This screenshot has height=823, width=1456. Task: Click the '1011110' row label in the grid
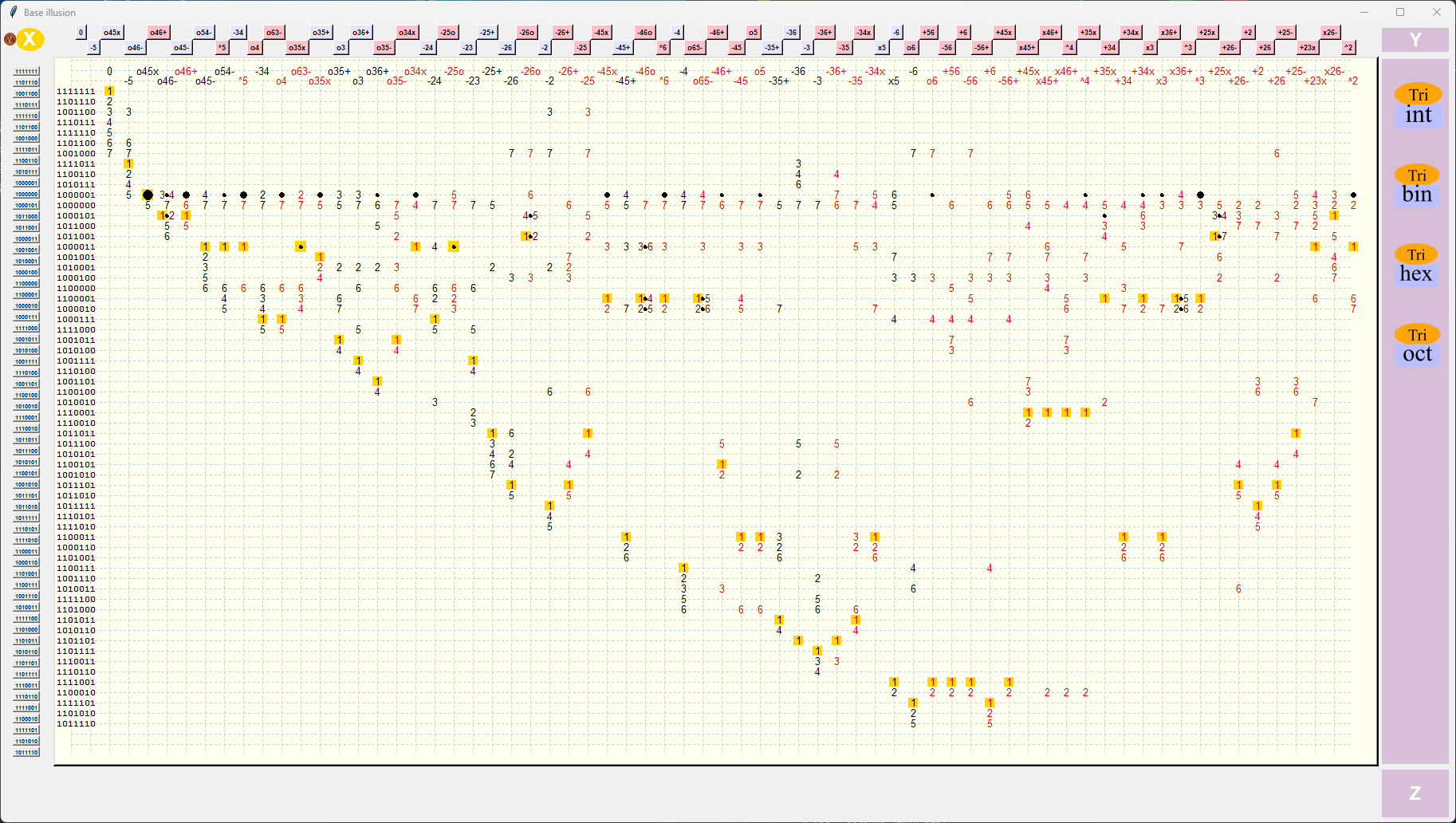[x=76, y=723]
